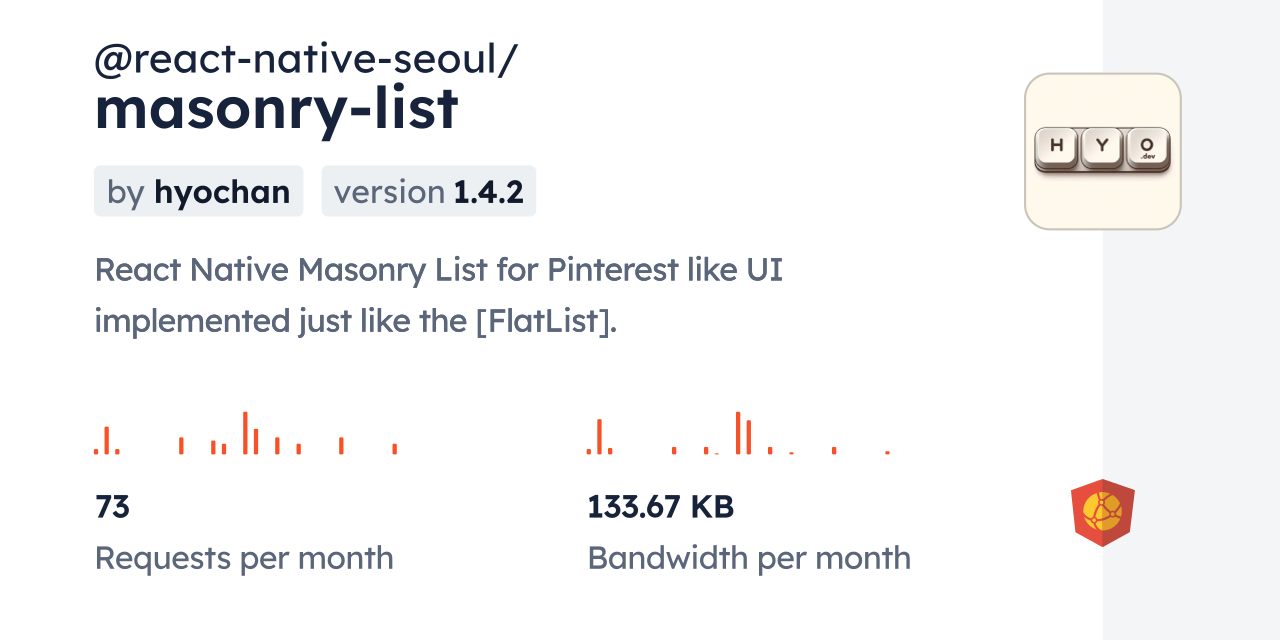The width and height of the screenshot is (1280, 640).
Task: Click the HYO.dev package logo thumbnail
Action: [x=1102, y=151]
